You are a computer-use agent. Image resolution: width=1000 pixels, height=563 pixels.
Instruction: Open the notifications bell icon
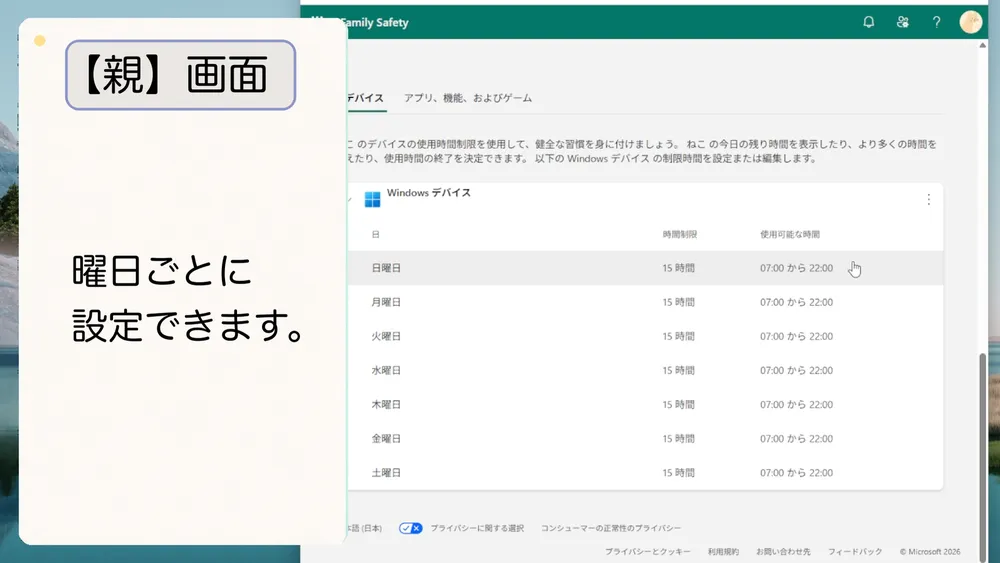click(x=869, y=22)
